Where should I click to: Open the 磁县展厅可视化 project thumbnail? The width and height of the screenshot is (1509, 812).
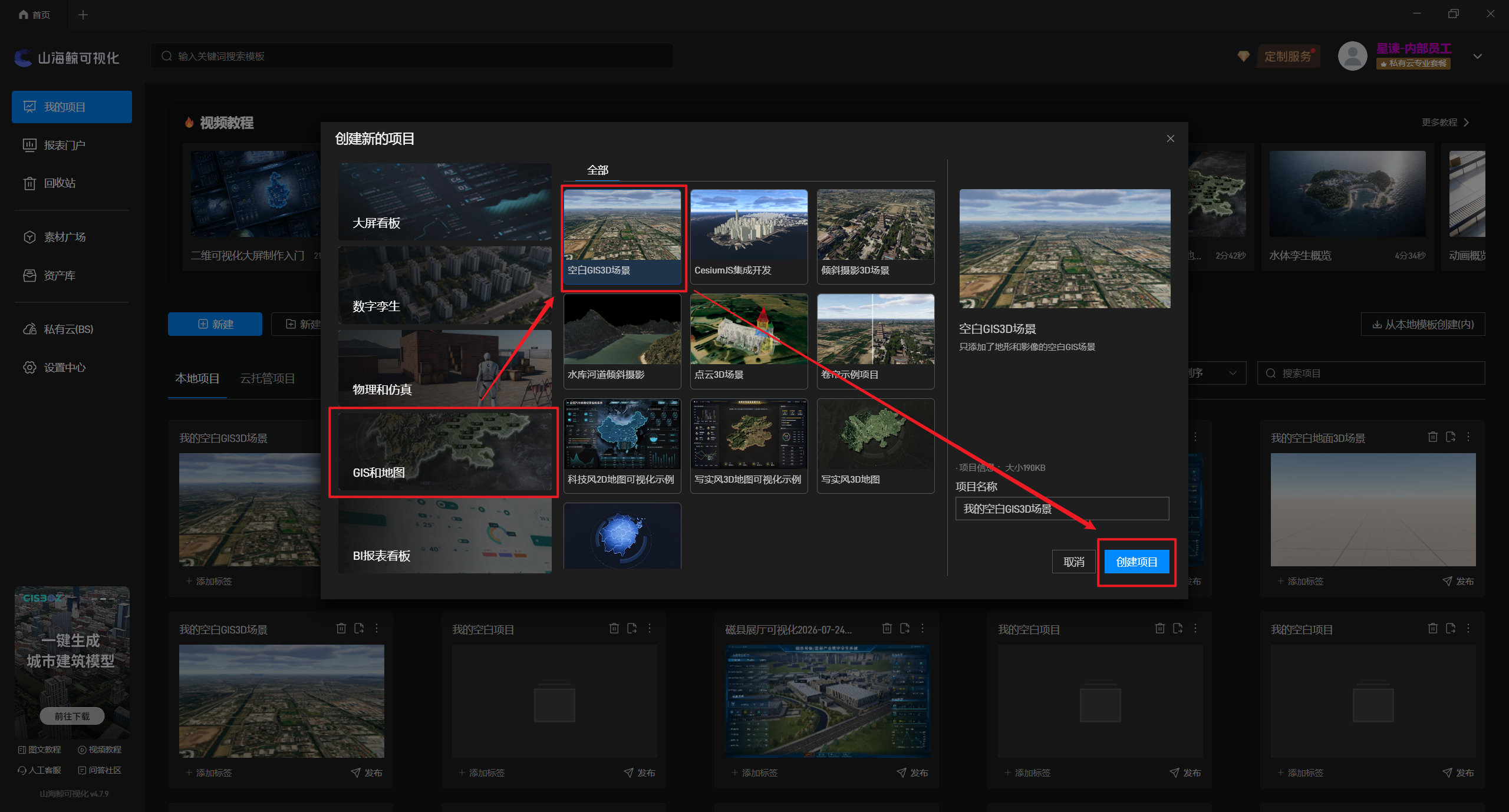[827, 701]
